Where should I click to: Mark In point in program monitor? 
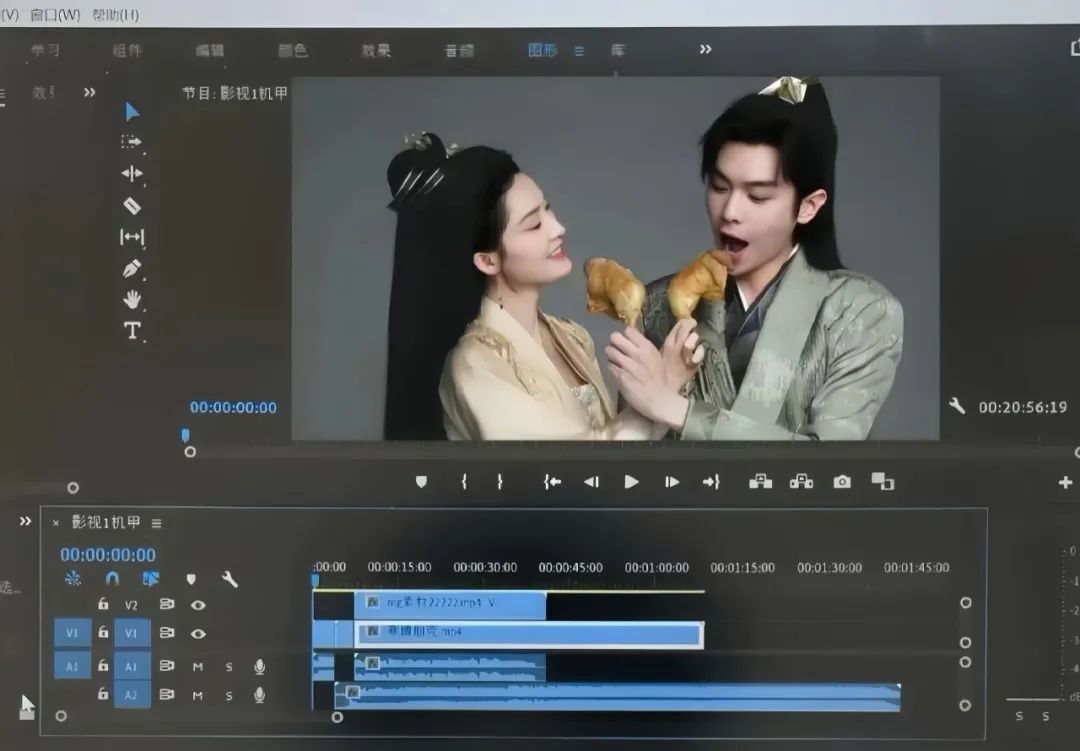tap(464, 482)
